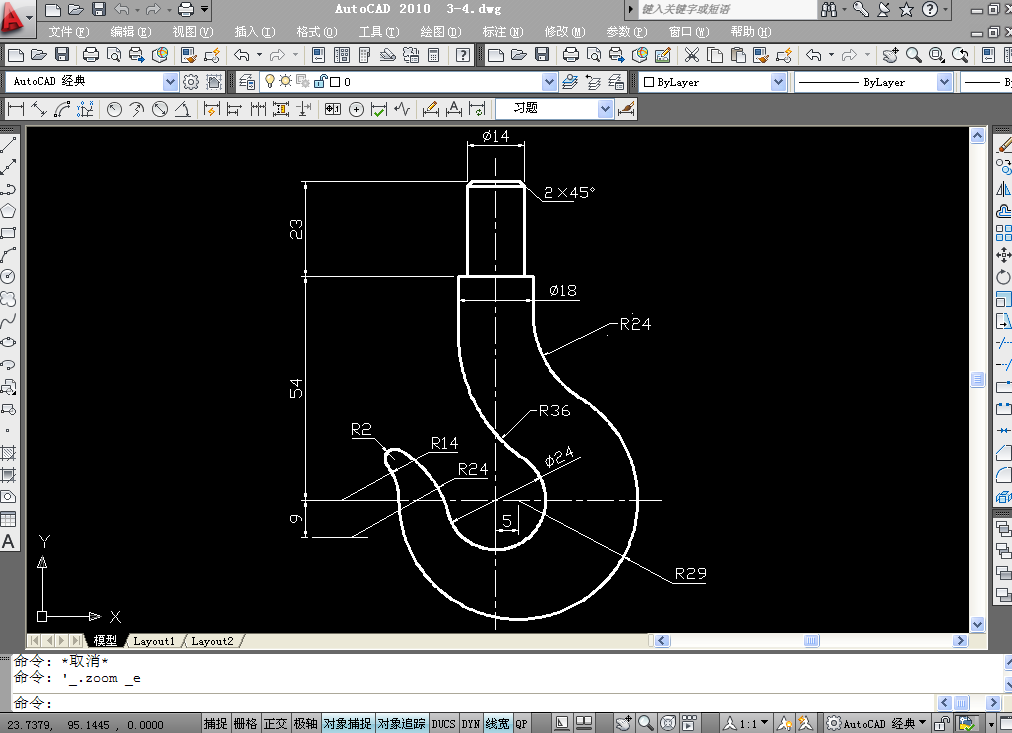Click the ByLayer color swatch box
The width and height of the screenshot is (1012, 733).
point(649,82)
